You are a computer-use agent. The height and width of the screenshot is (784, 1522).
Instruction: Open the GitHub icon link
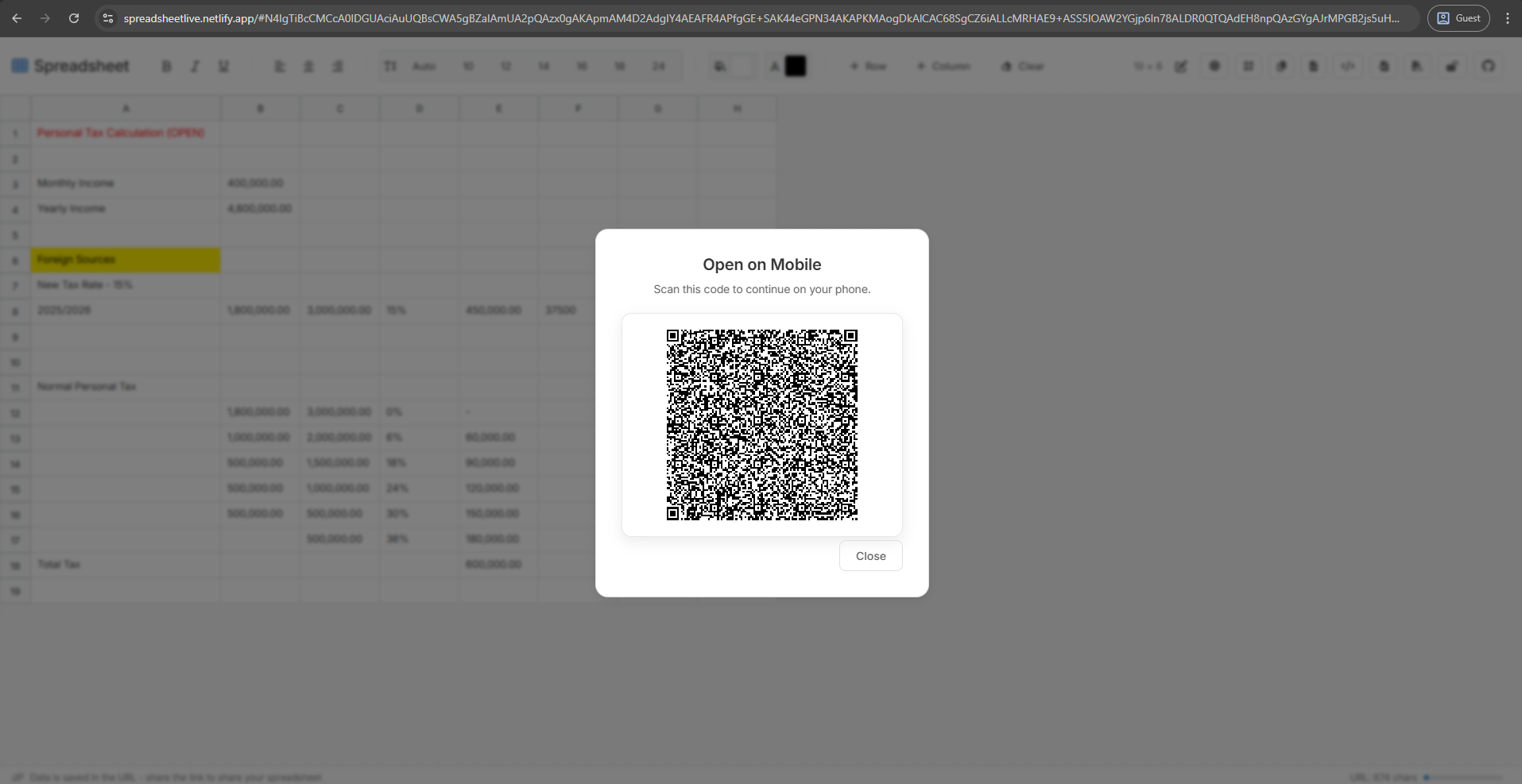pos(1488,67)
